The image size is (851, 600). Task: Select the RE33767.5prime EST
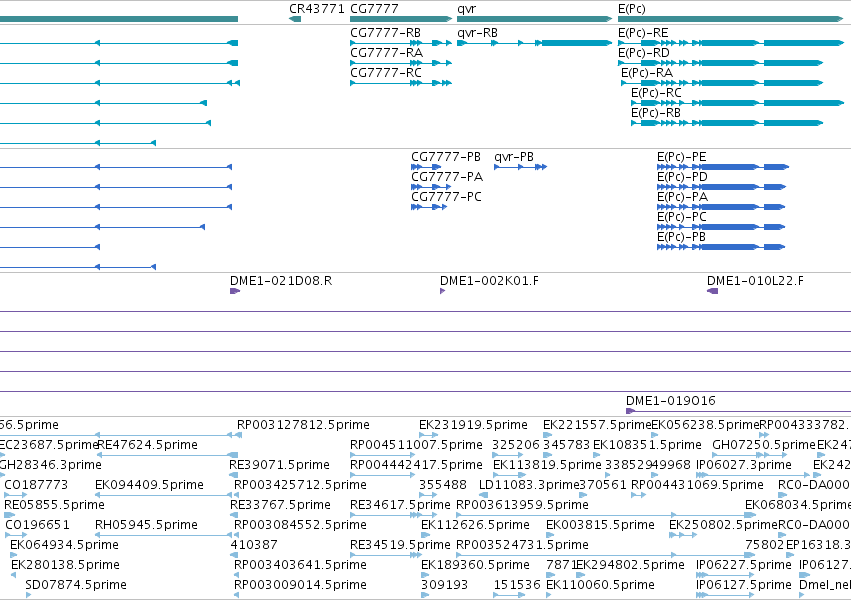(x=234, y=515)
